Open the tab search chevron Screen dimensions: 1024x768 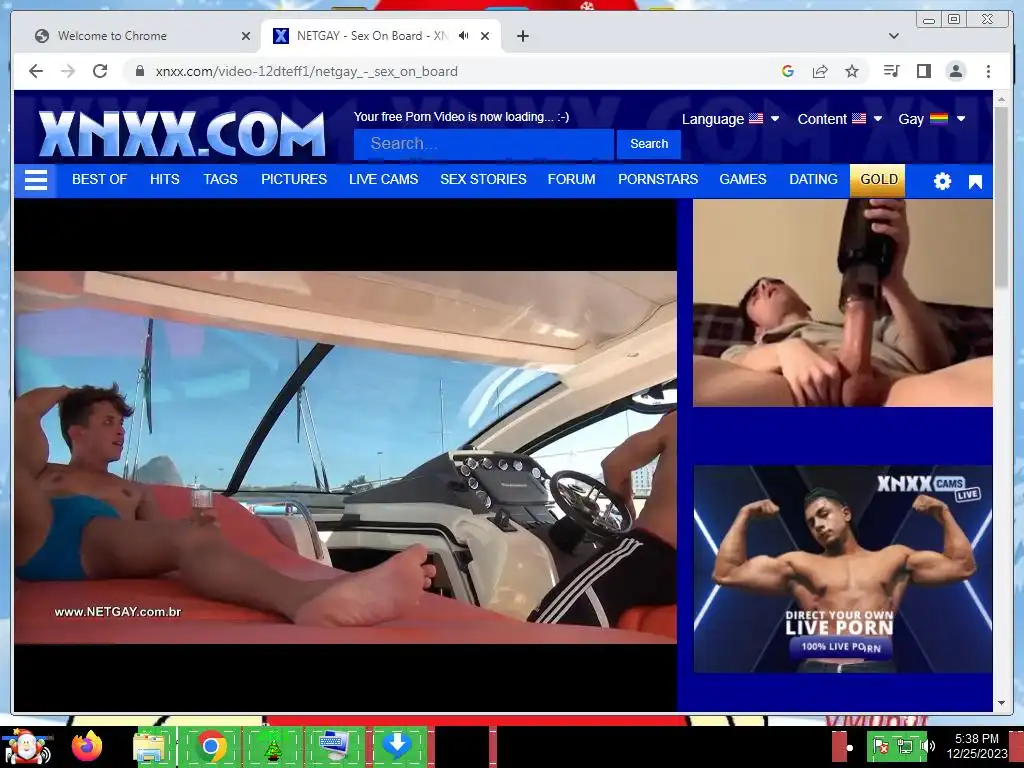894,36
